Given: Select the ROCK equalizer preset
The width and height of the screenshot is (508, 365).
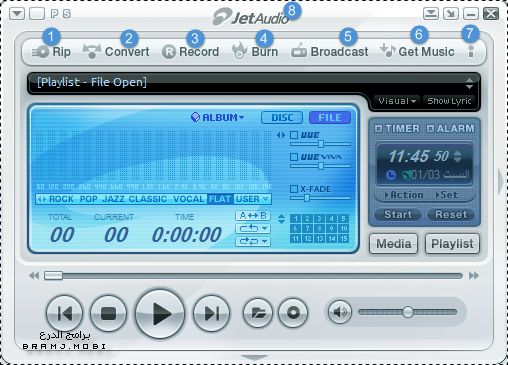Looking at the screenshot, I should click(61, 199).
